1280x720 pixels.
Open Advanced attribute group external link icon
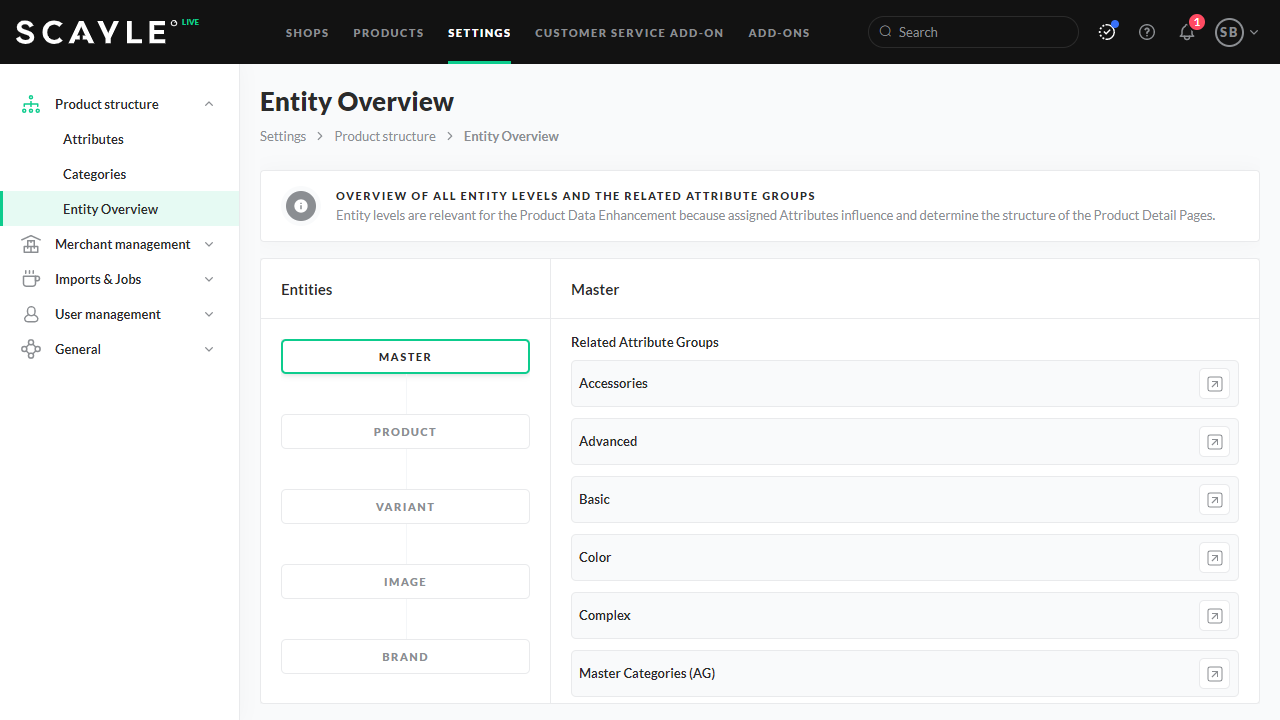click(x=1214, y=442)
